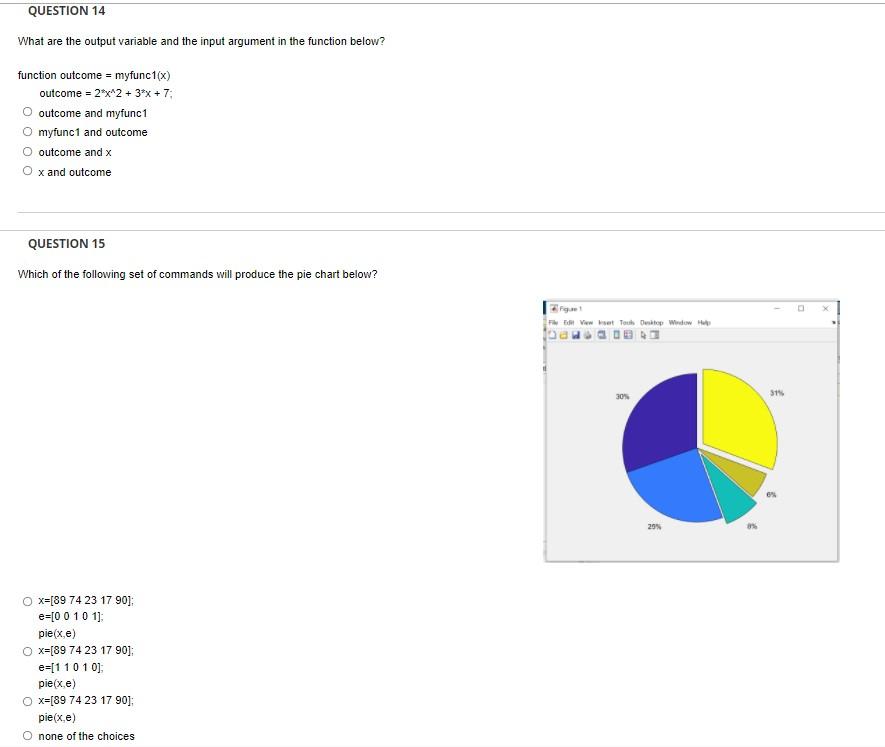Click the 30% label on the pie chart
Viewport: 885px width, 747px height.
click(x=622, y=396)
